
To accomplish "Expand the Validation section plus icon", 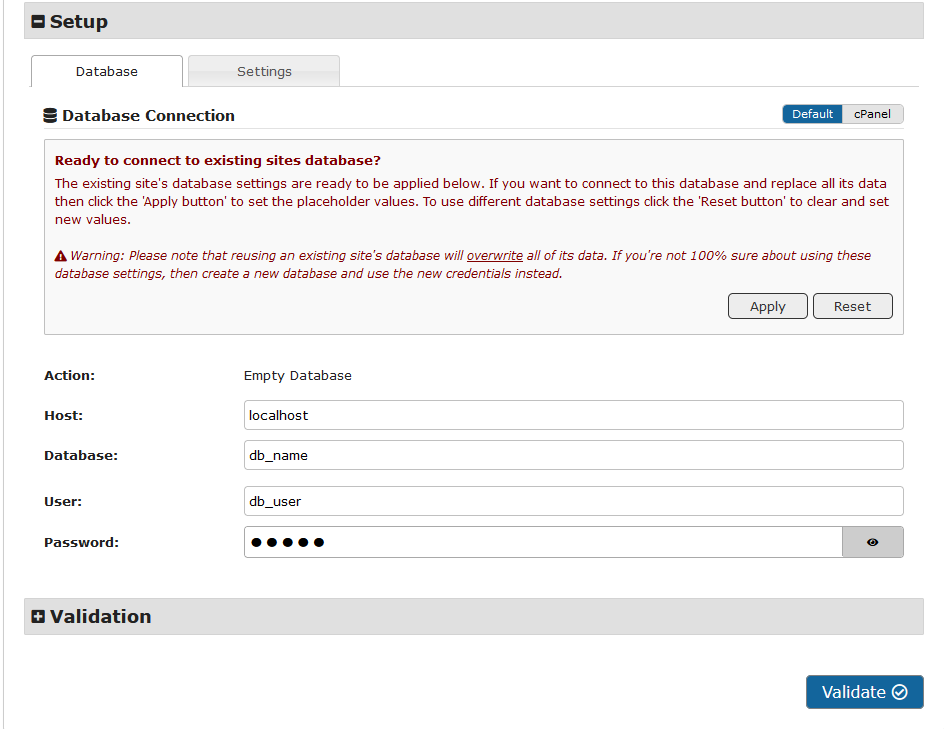I will click(38, 617).
